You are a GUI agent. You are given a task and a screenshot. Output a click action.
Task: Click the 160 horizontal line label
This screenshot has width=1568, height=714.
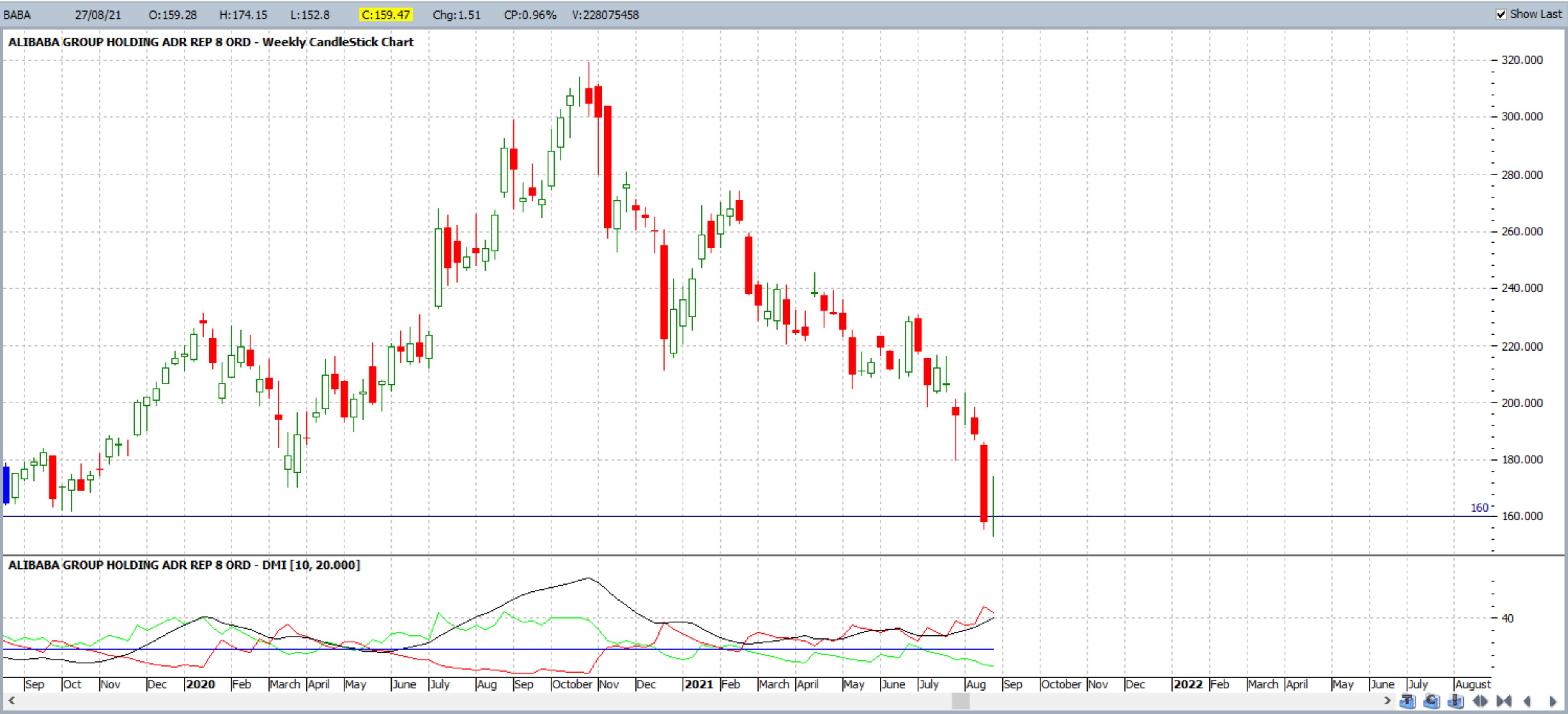(x=1479, y=507)
